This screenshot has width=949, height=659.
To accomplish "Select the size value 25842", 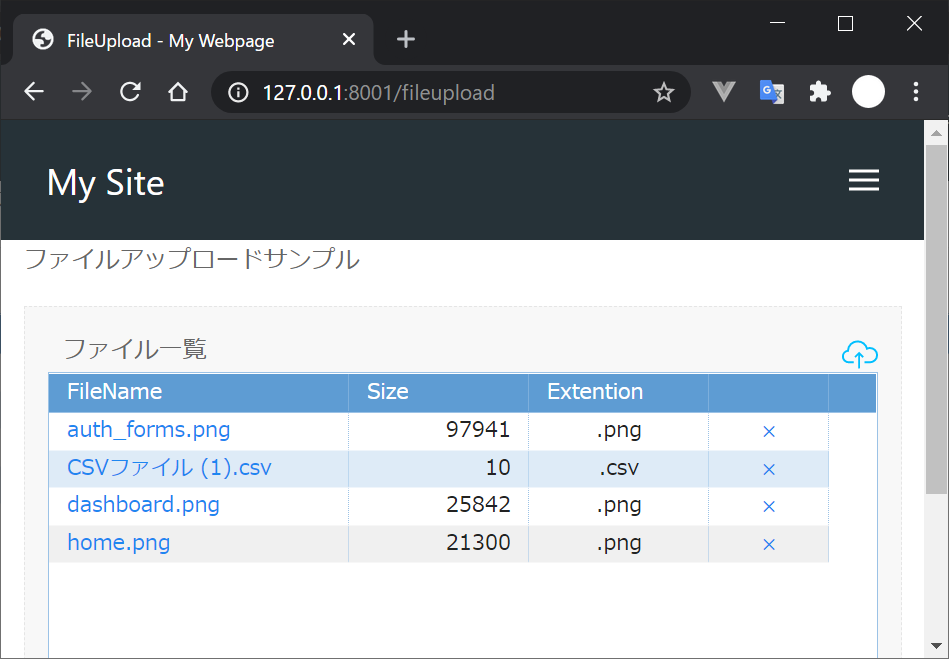I will tap(478, 505).
